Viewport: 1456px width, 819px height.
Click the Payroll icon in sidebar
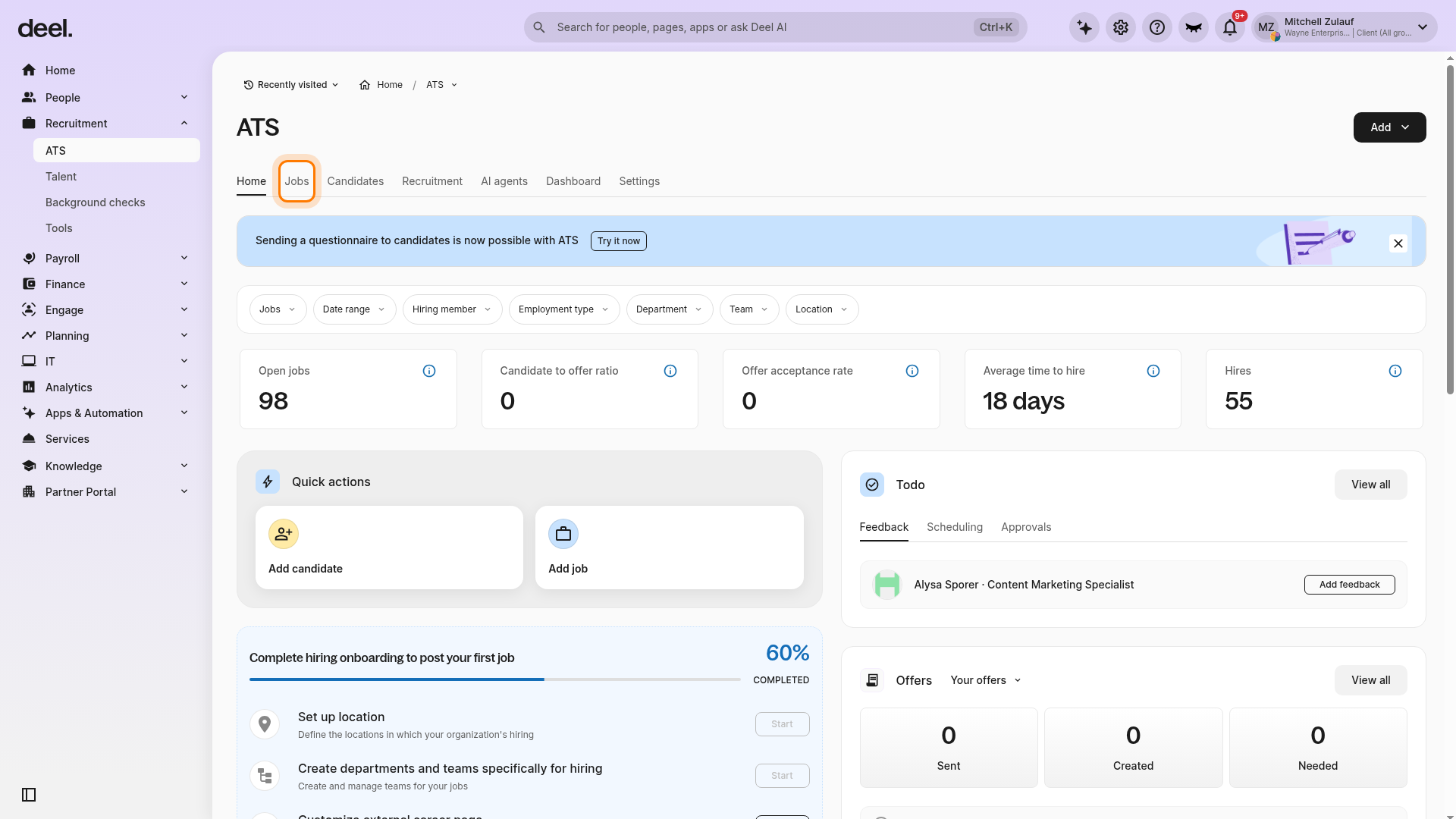(29, 259)
